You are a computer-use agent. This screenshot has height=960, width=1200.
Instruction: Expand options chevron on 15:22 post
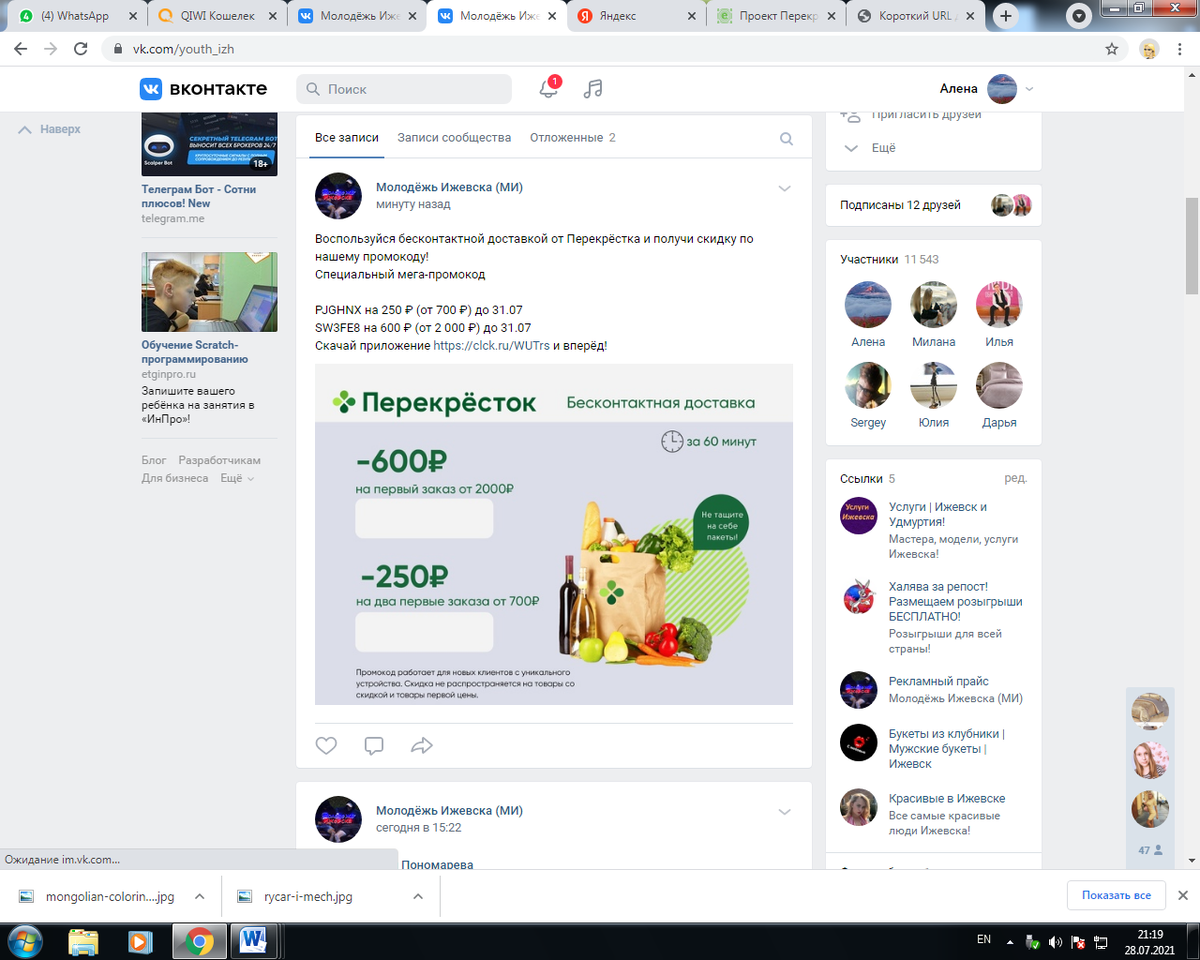[x=784, y=811]
